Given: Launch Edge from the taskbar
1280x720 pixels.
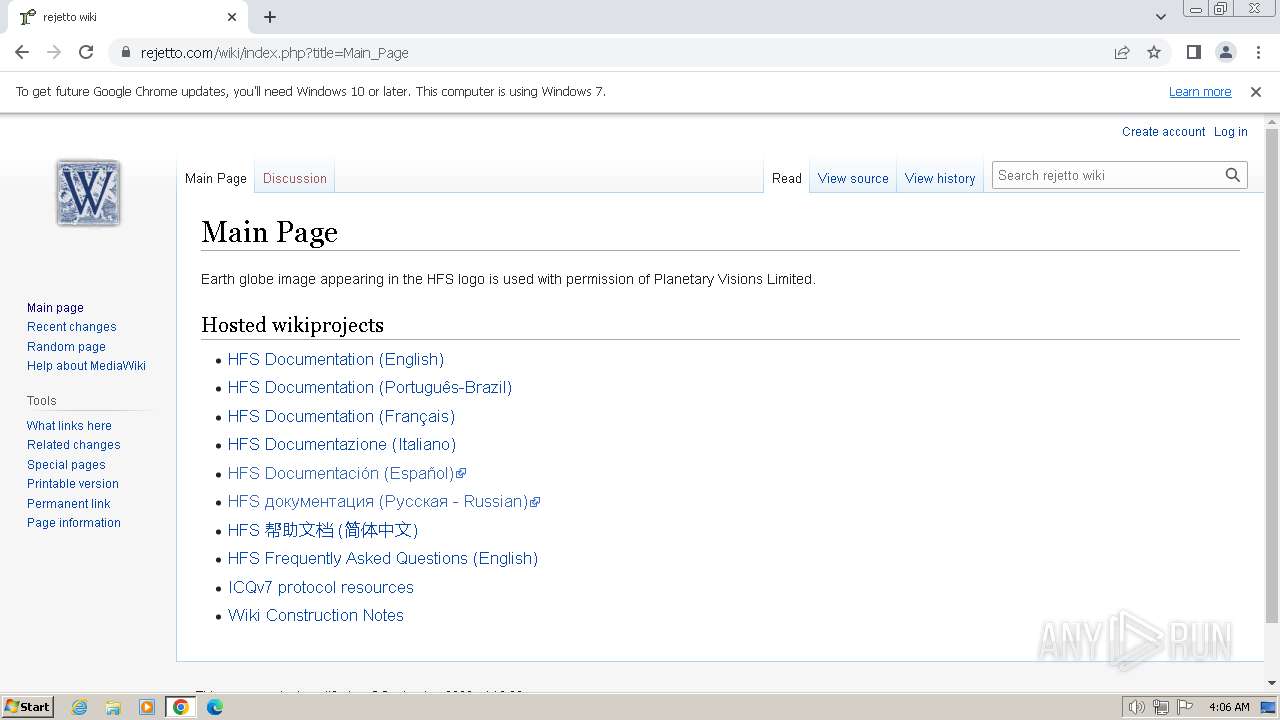Looking at the screenshot, I should 215,707.
